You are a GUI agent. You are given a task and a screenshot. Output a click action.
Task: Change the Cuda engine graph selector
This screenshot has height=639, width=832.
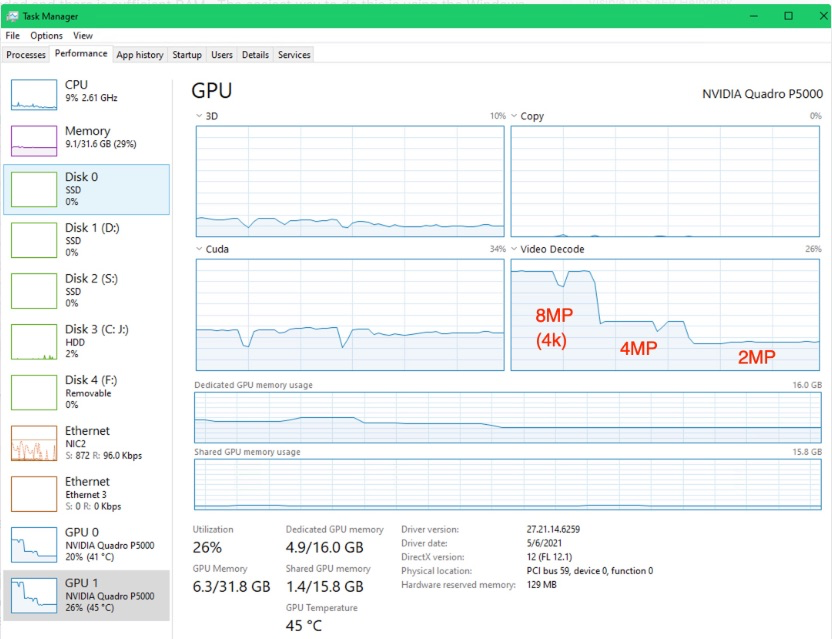pyautogui.click(x=199, y=249)
